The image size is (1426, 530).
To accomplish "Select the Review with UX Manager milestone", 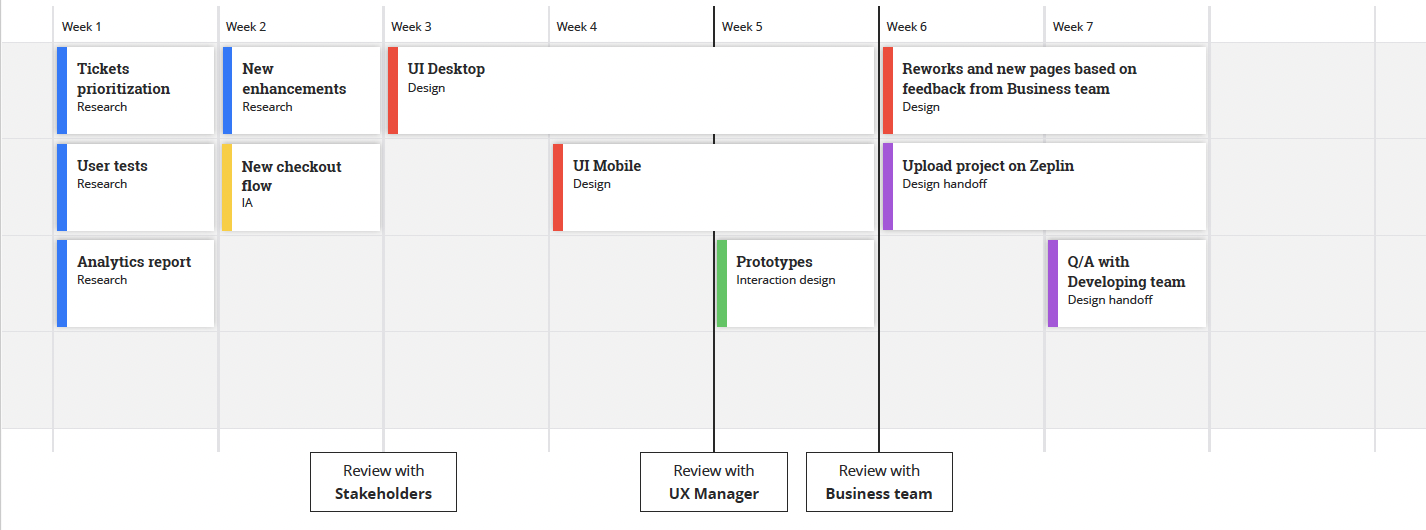I will pos(714,482).
